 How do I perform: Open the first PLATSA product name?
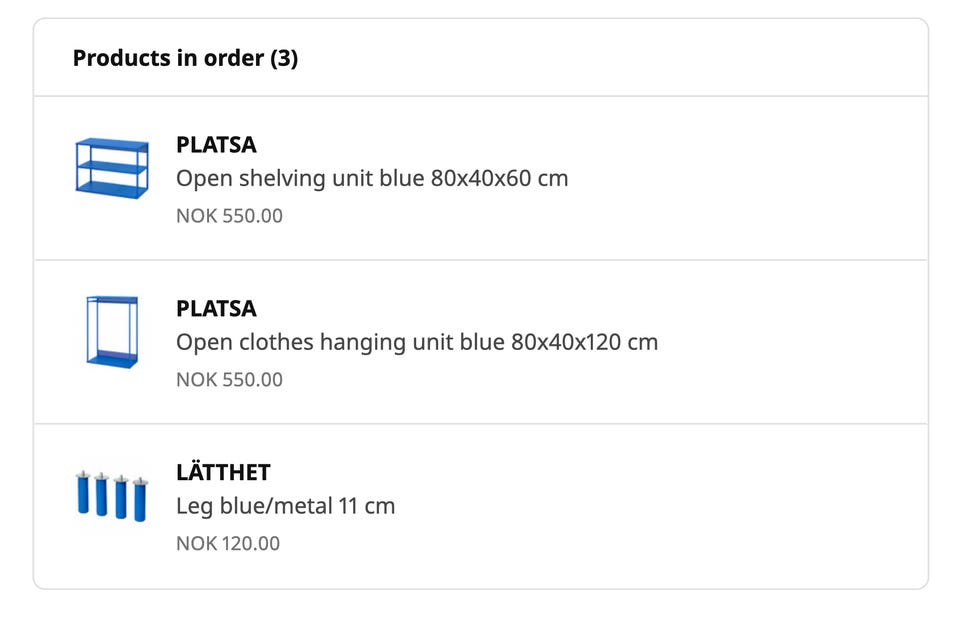pos(216,145)
